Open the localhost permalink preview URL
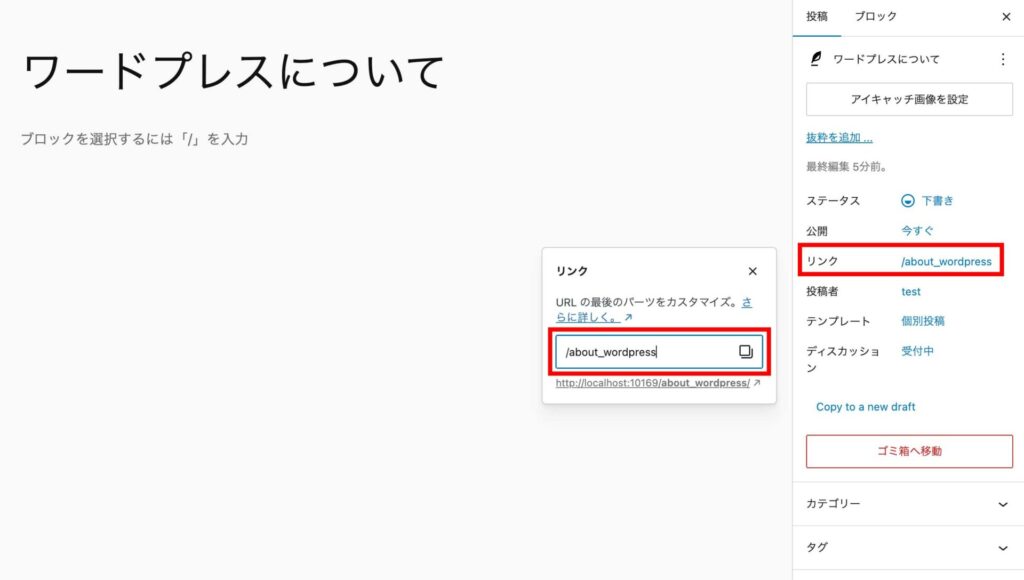Image resolution: width=1024 pixels, height=580 pixels. 652,383
